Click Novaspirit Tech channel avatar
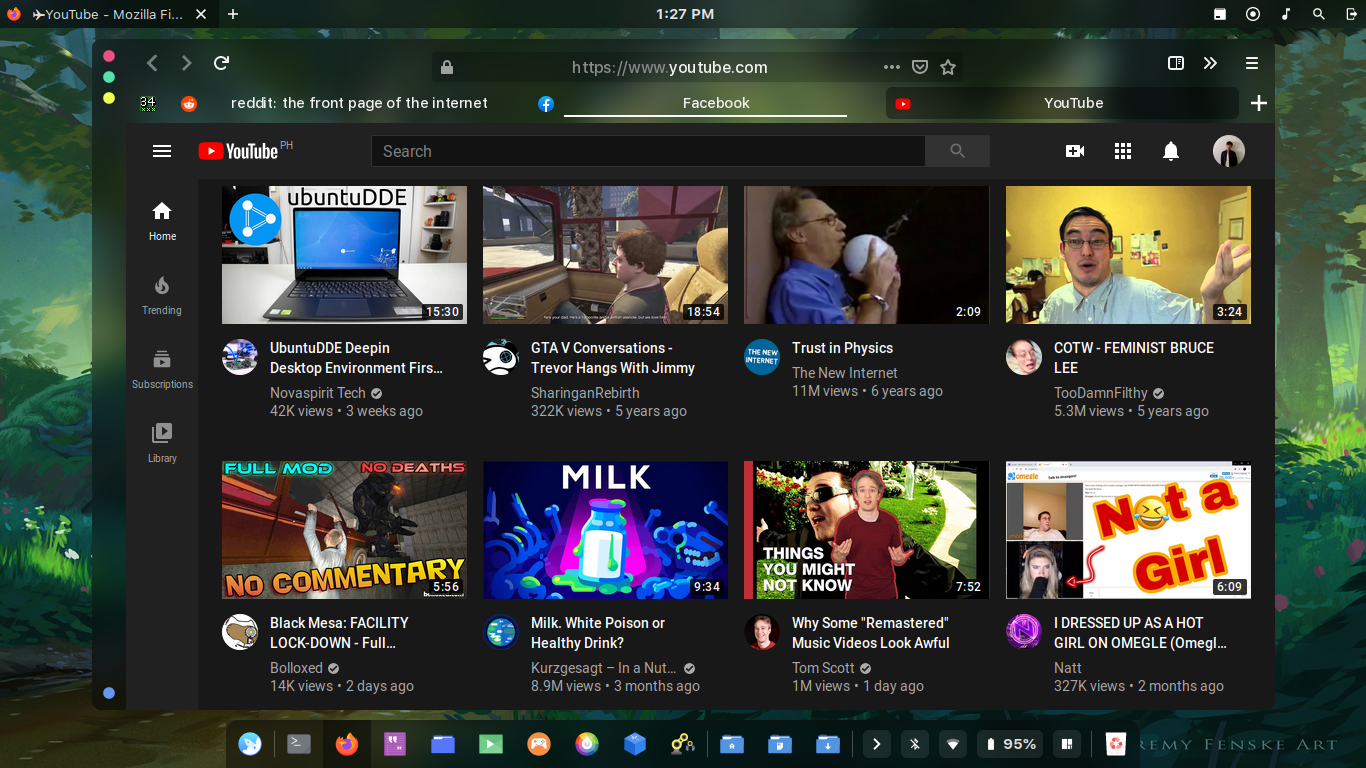The height and width of the screenshot is (768, 1366). click(240, 357)
